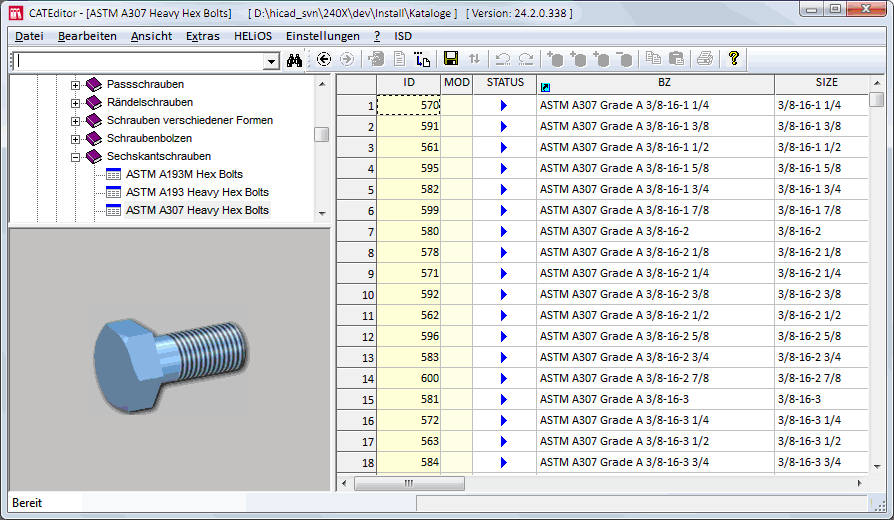This screenshot has width=894, height=520.
Task: Expand the Passschrauben tree node
Action: point(76,85)
